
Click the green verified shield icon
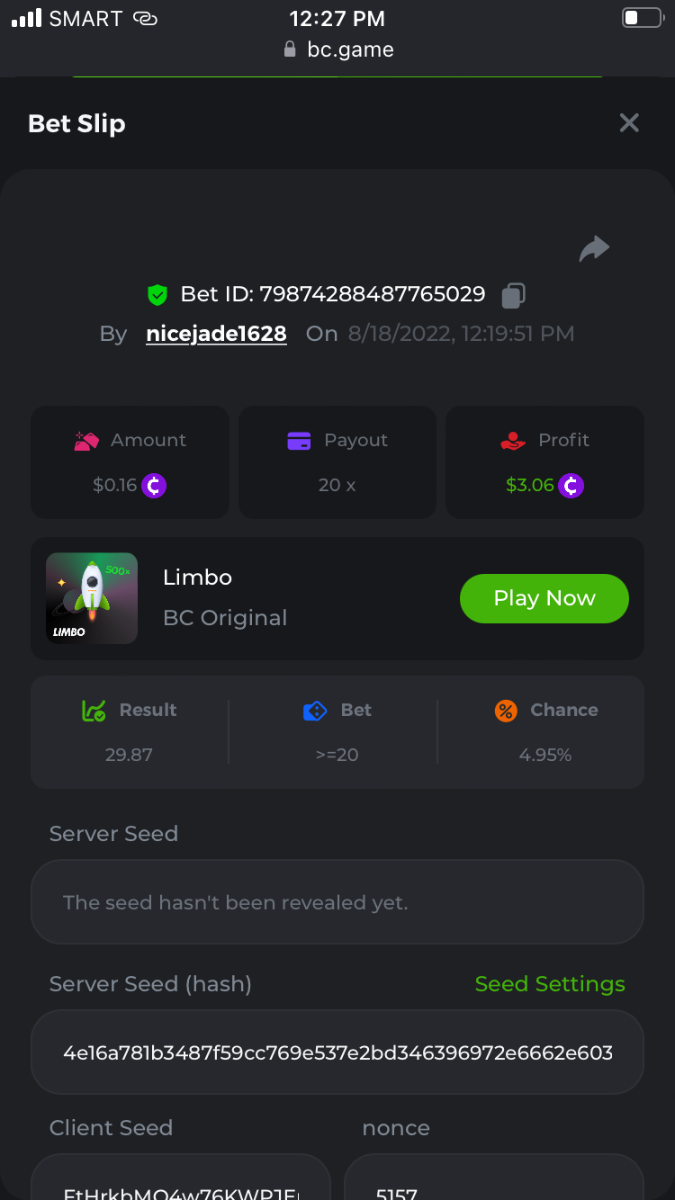point(157,295)
